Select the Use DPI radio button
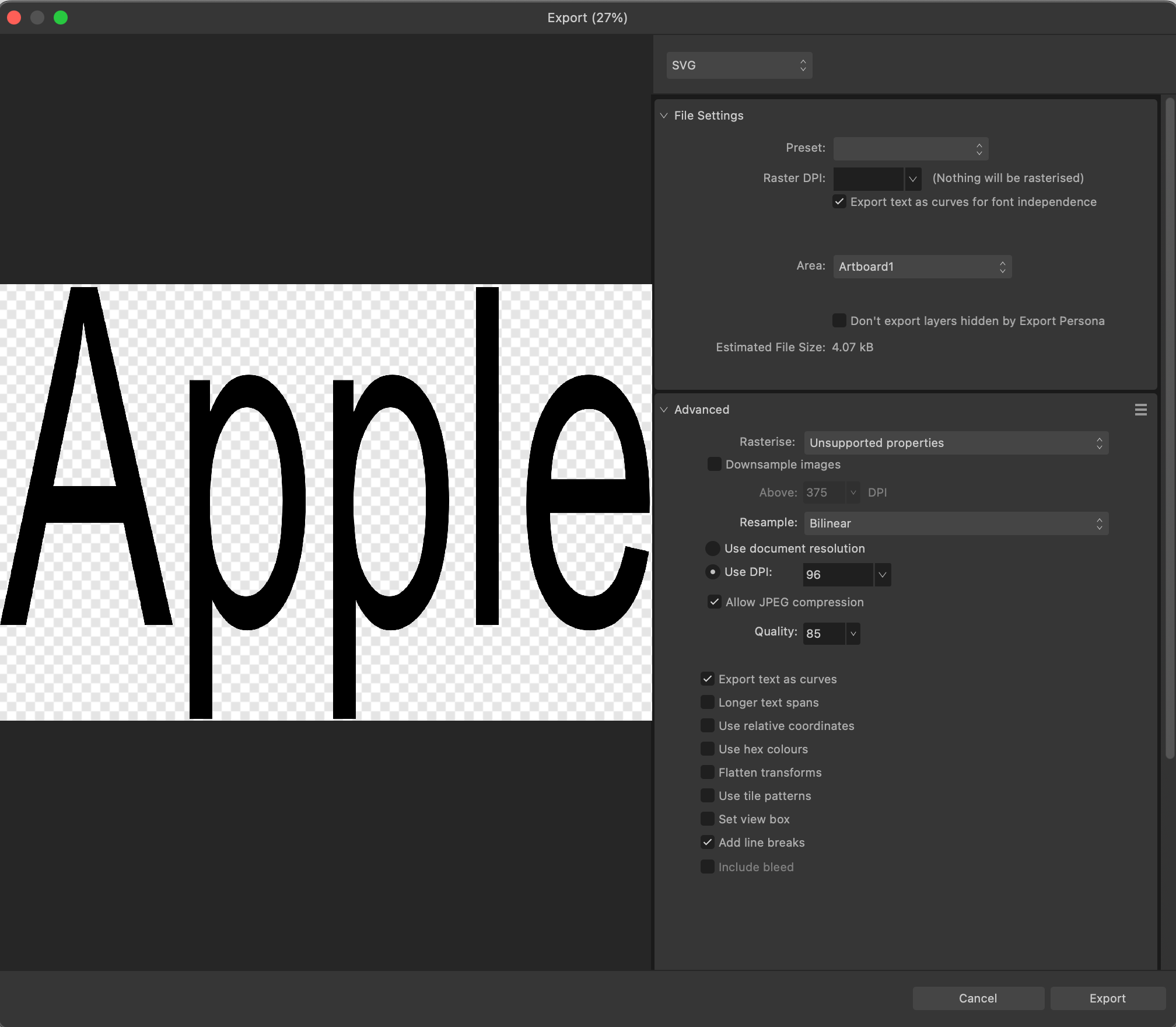The image size is (1176, 1027). click(713, 572)
